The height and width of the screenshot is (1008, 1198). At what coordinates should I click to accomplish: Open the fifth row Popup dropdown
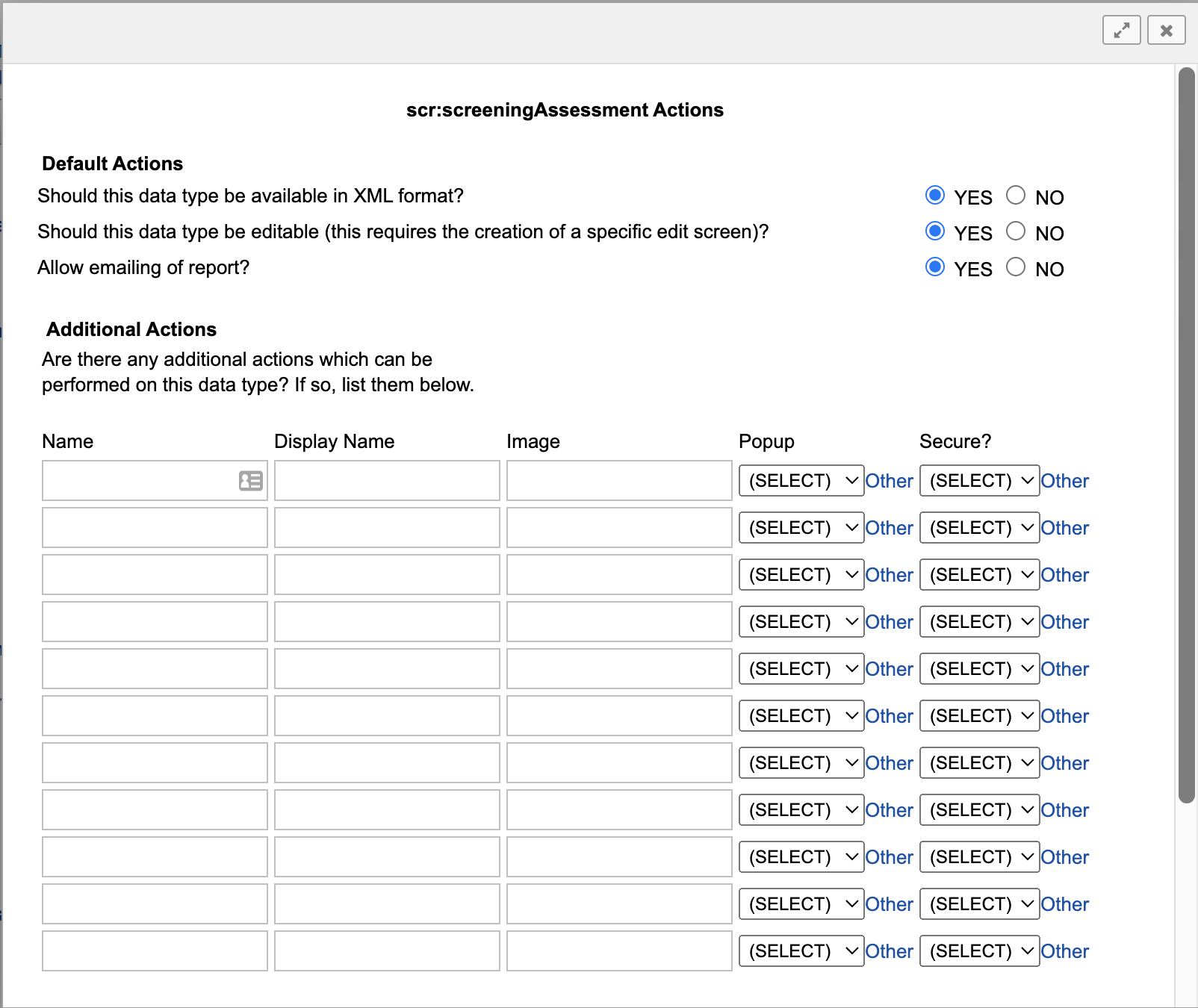[801, 669]
